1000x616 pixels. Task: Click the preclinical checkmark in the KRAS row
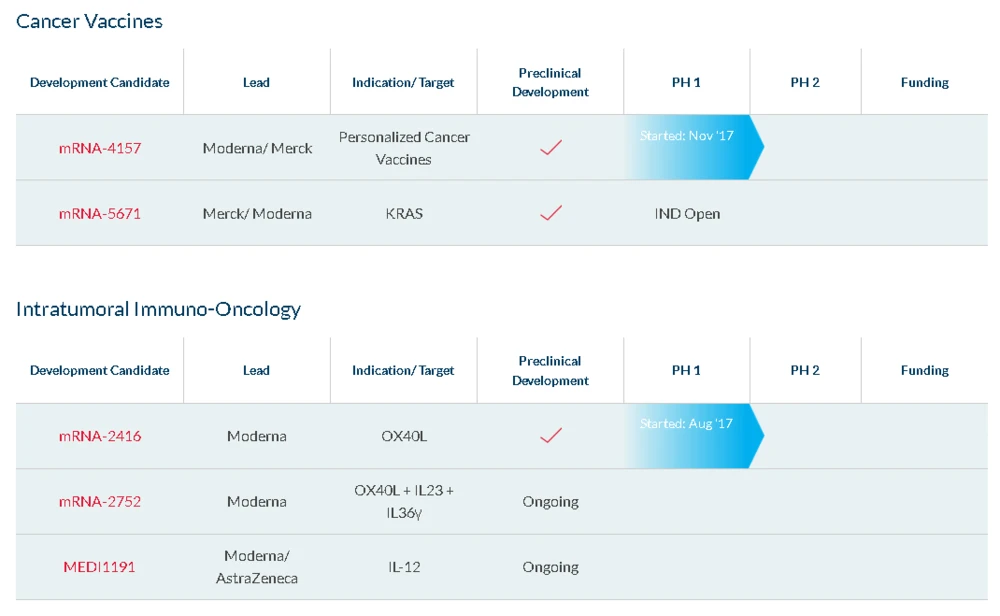(x=550, y=213)
